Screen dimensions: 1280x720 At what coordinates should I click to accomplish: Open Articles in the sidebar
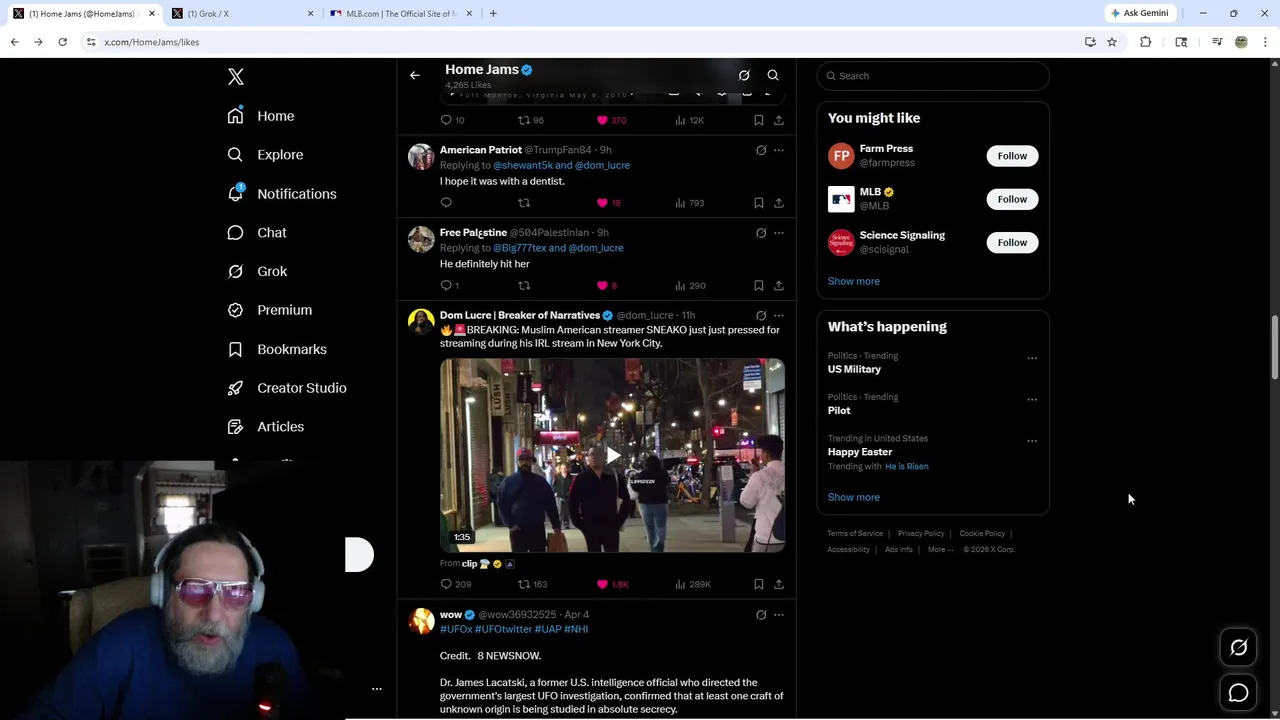click(266, 427)
